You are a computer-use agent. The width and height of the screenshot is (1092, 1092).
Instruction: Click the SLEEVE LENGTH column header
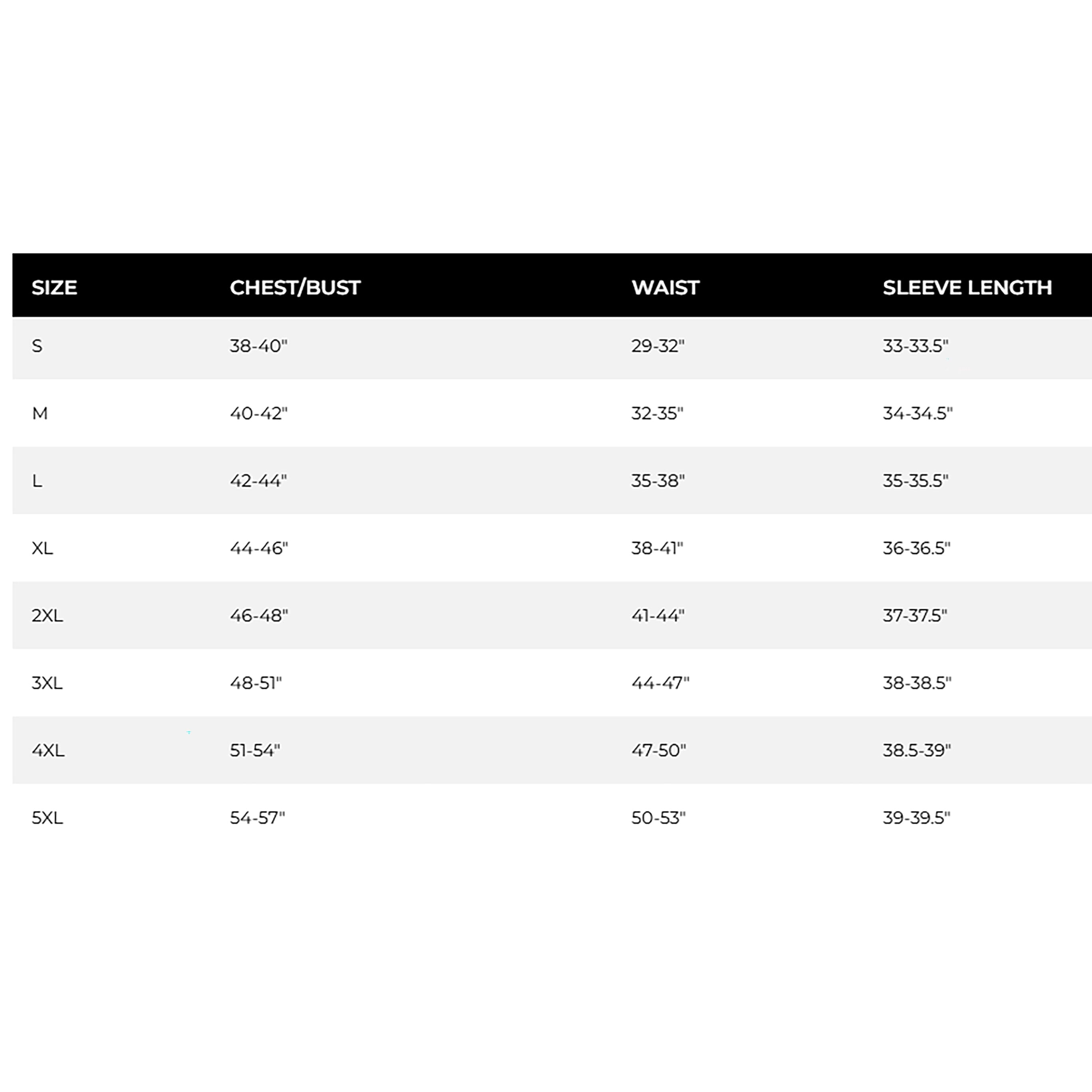pos(967,288)
